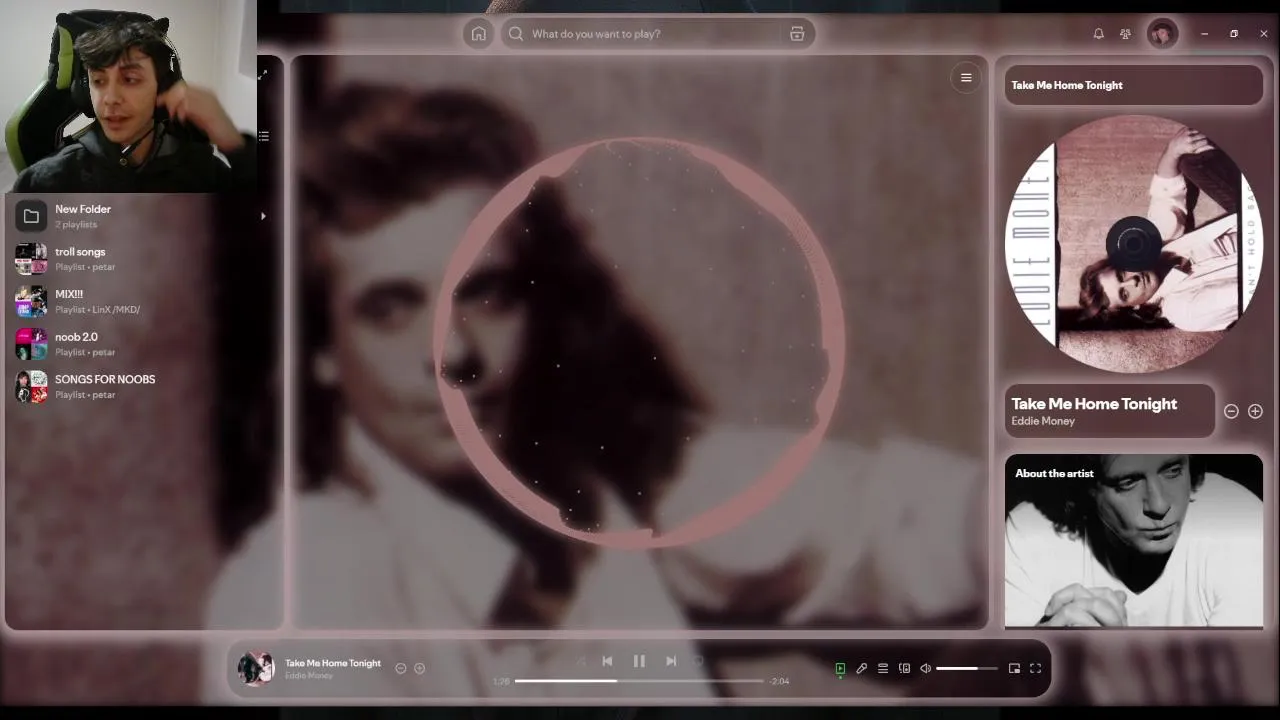The width and height of the screenshot is (1280, 720).
Task: Seek on the song progress bar
Action: coord(639,681)
